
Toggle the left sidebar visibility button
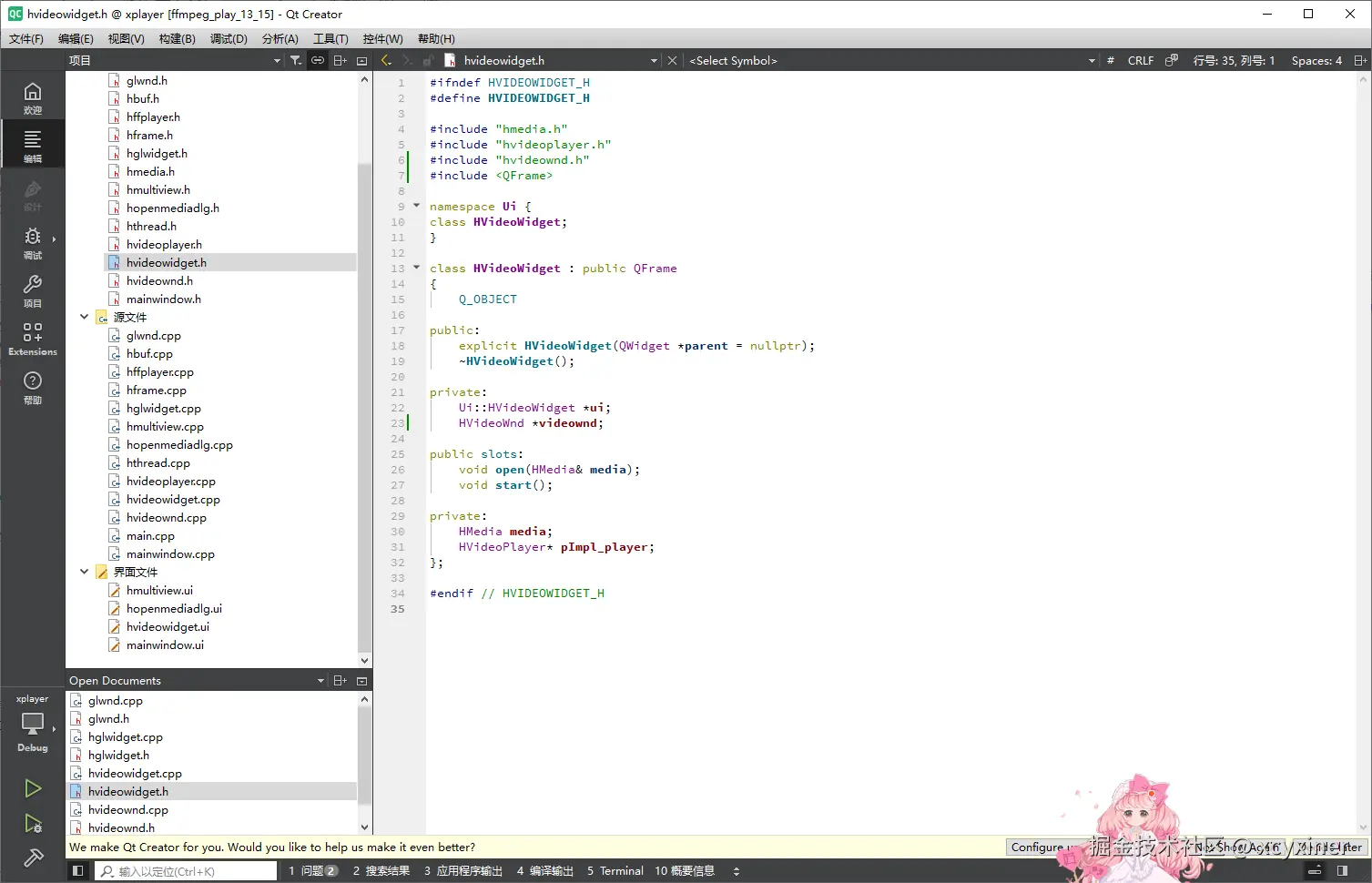pyautogui.click(x=78, y=871)
